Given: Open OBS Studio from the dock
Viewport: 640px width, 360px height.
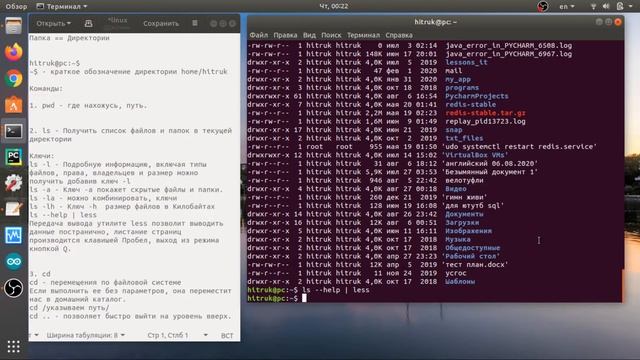Looking at the screenshot, I should (x=13, y=288).
